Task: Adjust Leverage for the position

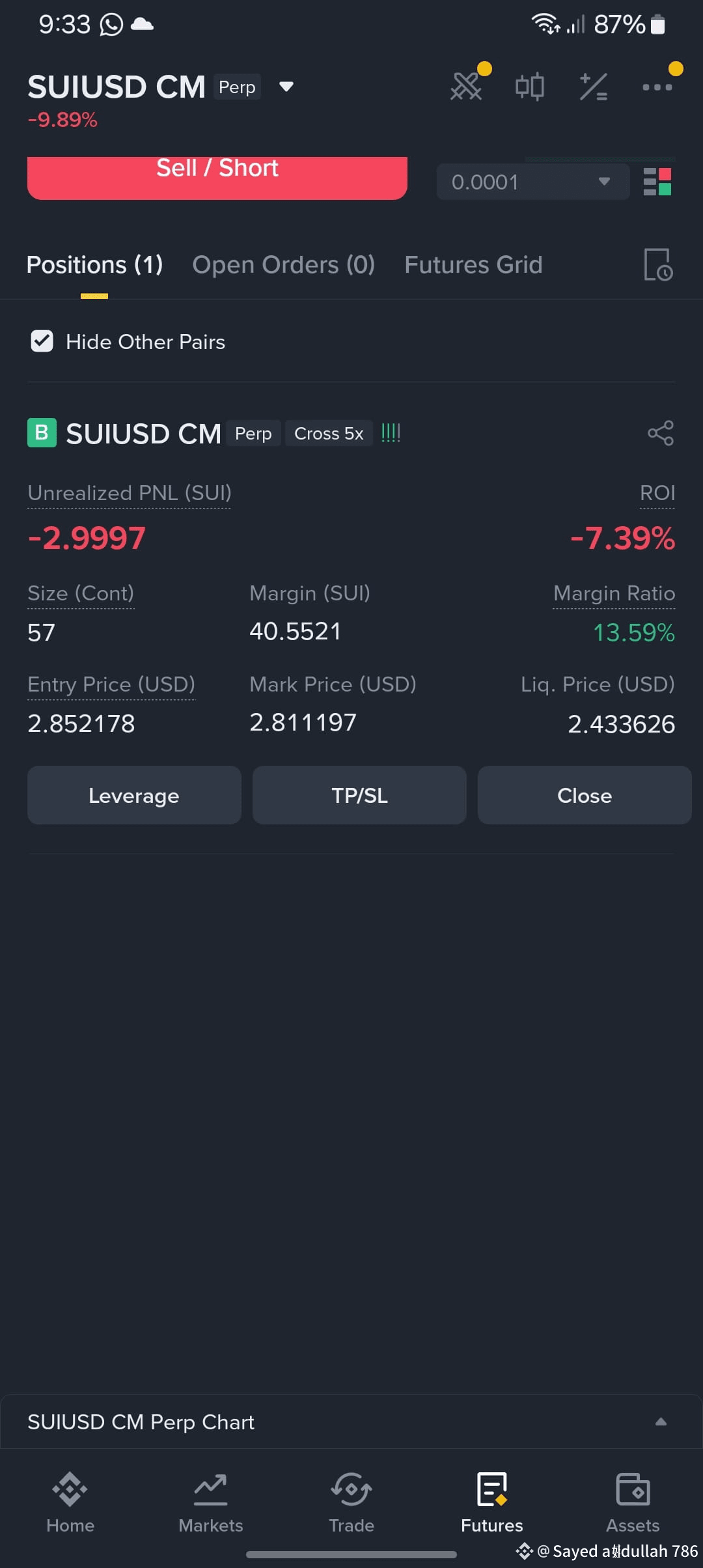Action: [x=134, y=795]
